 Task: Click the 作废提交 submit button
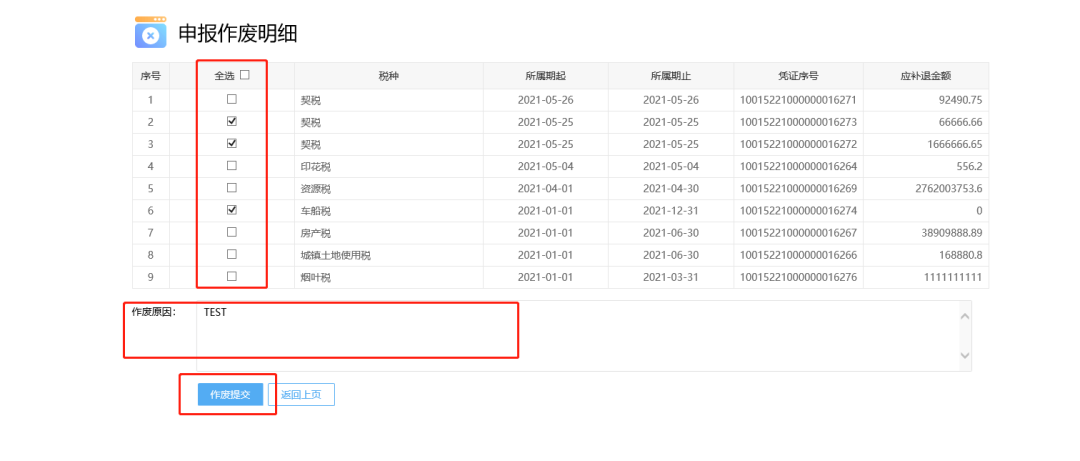230,395
